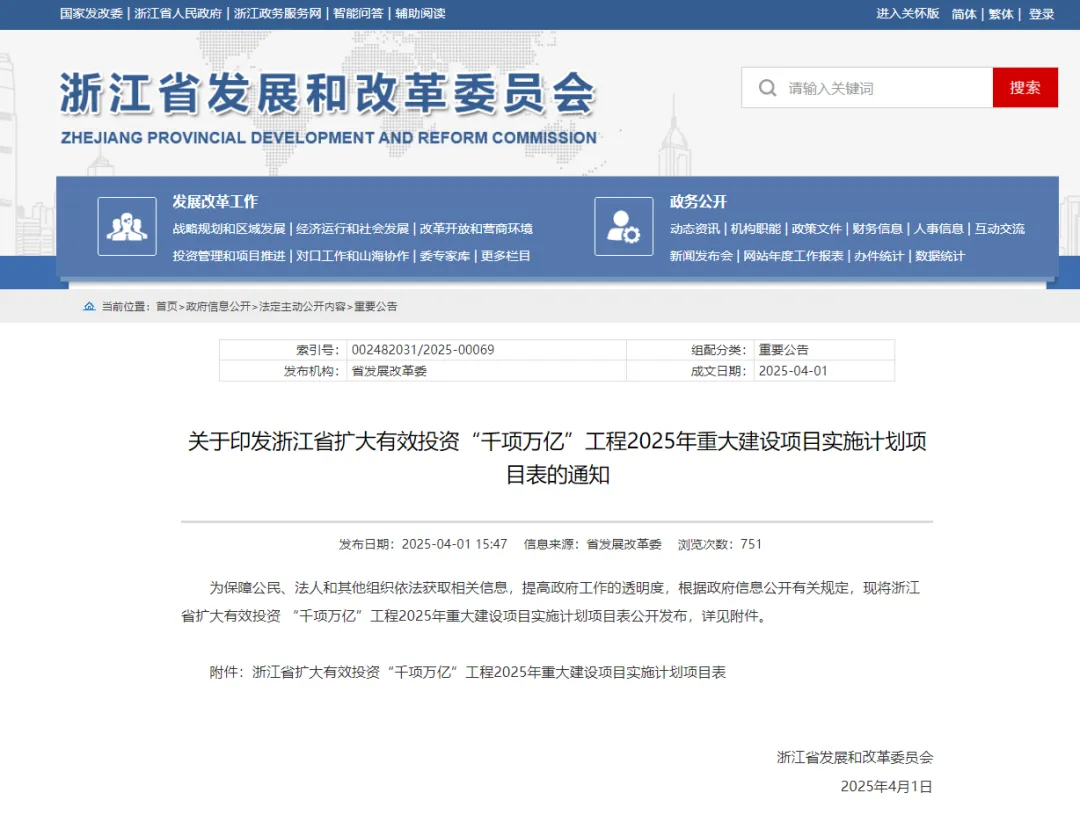
Task: Click 登录 to sign in
Action: (x=1041, y=14)
